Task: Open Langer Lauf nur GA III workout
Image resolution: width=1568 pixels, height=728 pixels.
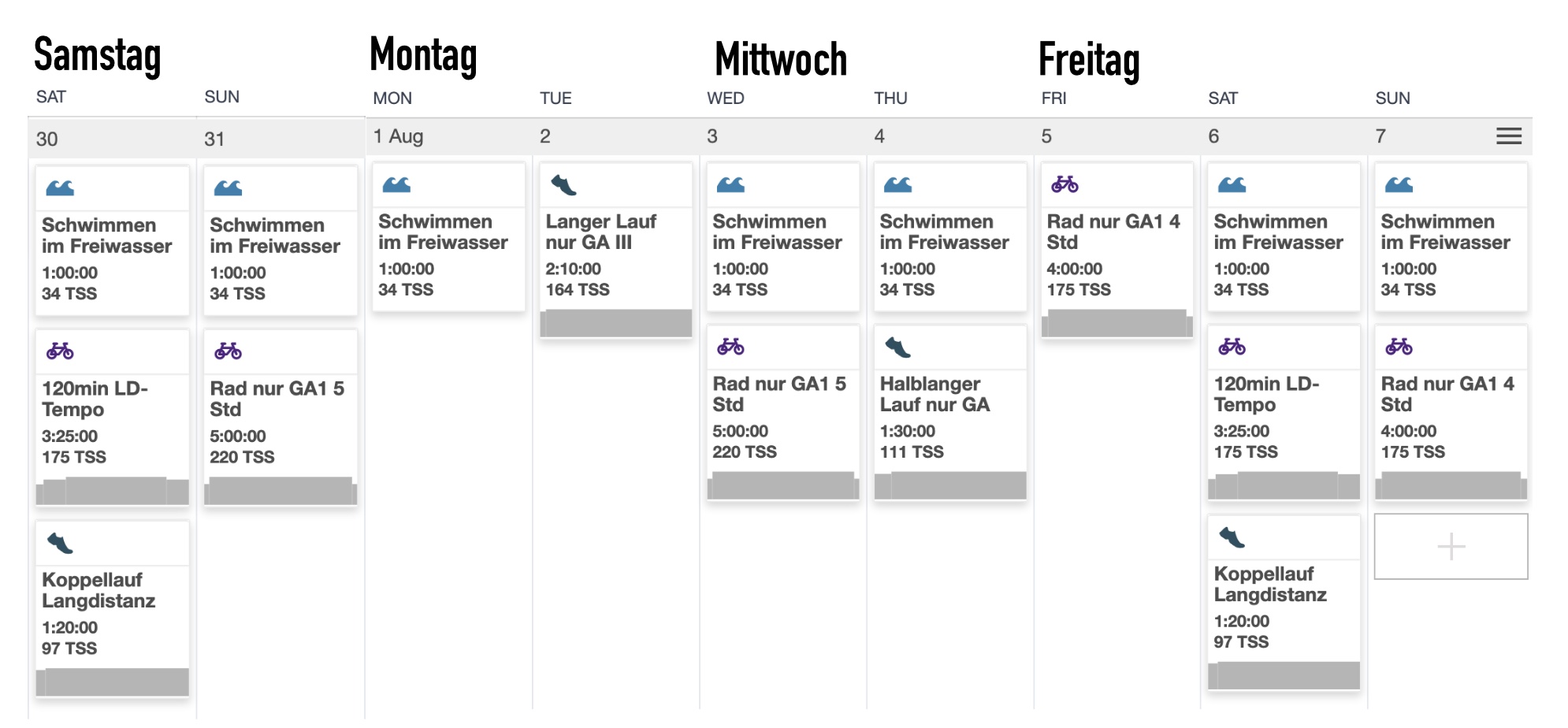Action: pos(600,232)
